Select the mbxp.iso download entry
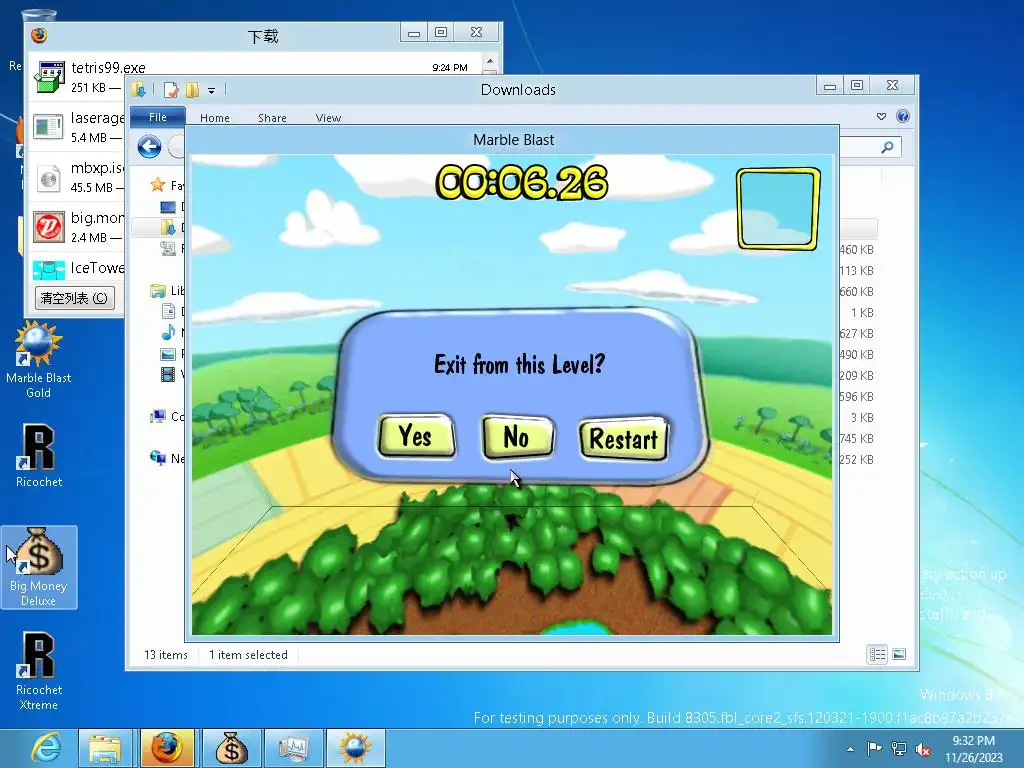This screenshot has height=768, width=1024. pos(77,177)
